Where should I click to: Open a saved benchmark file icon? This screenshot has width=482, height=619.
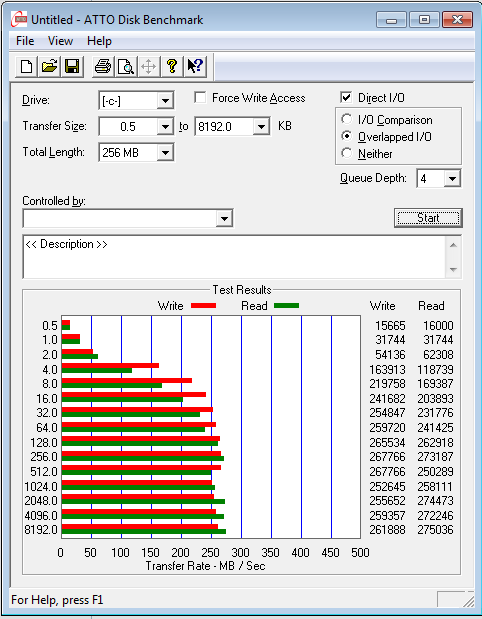[49, 66]
